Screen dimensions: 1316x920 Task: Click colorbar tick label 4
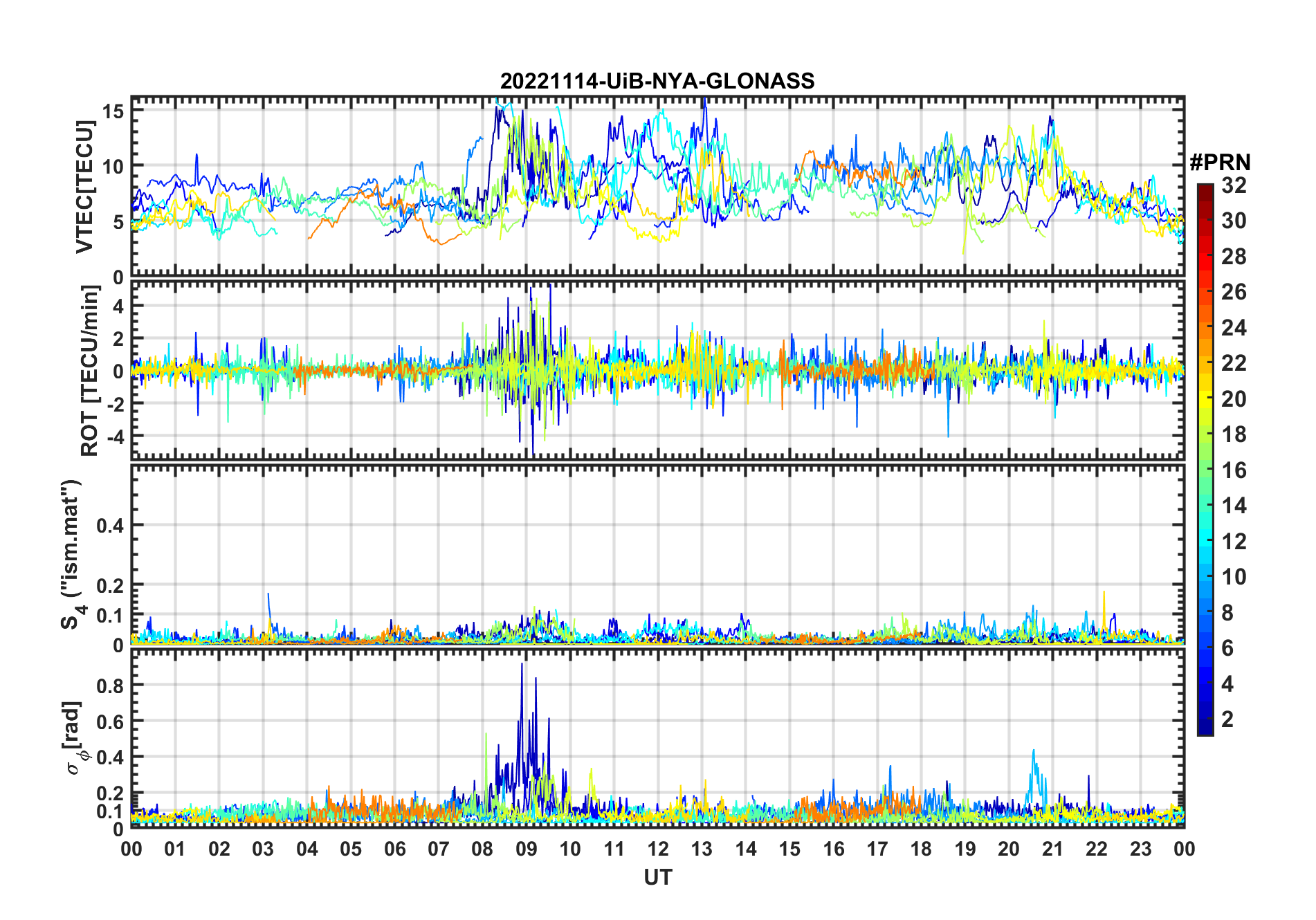[x=1227, y=684]
